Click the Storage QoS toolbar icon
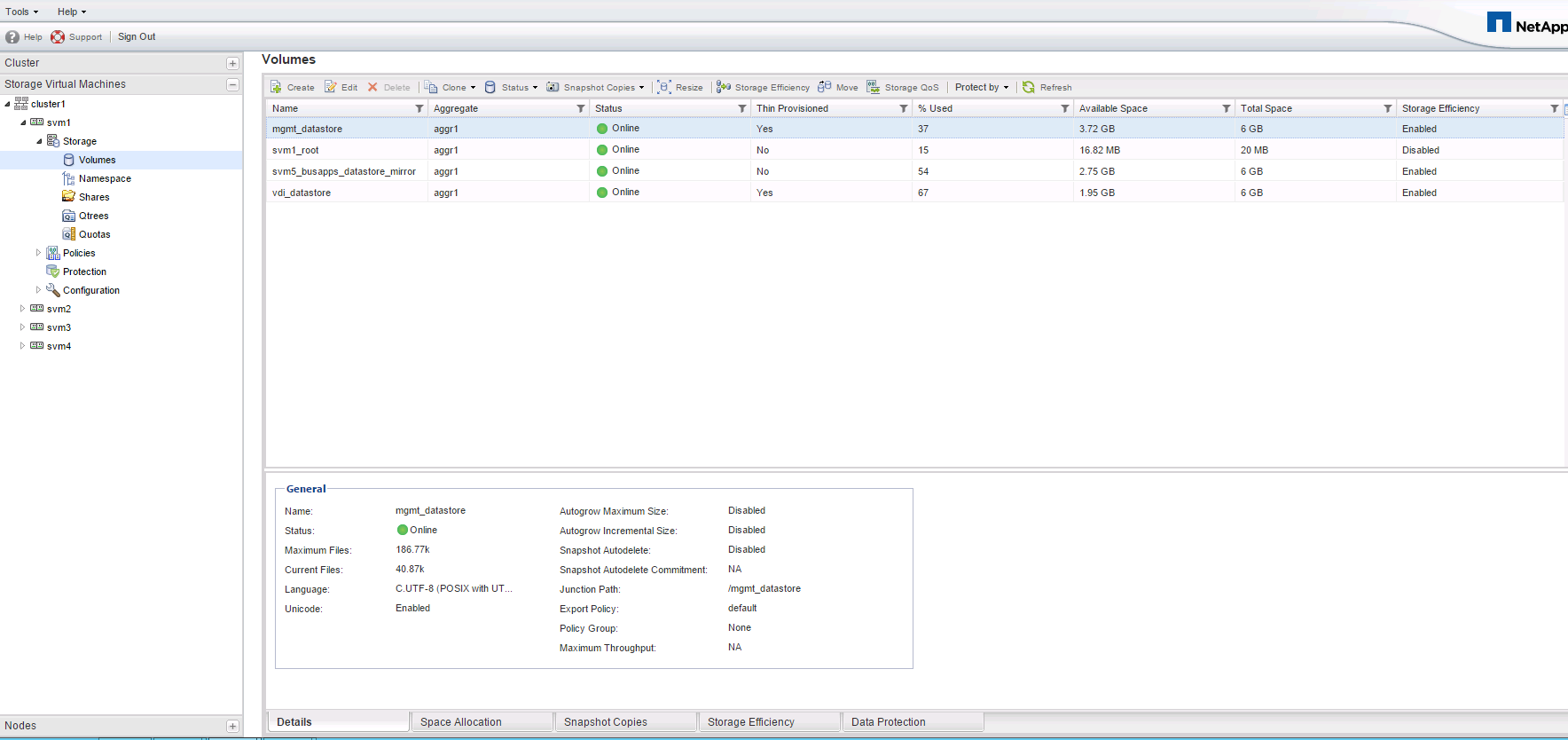The width and height of the screenshot is (1568, 740). point(874,87)
